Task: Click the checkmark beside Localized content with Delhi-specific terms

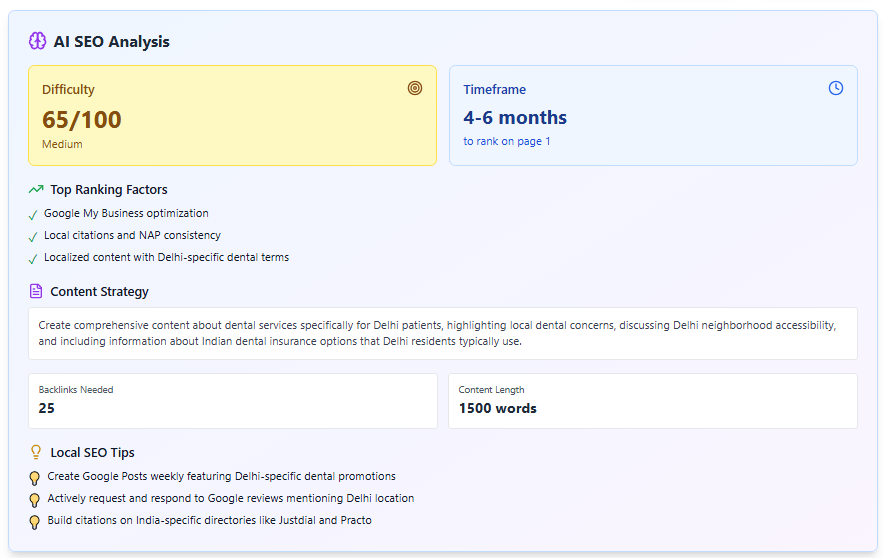Action: 33,259
